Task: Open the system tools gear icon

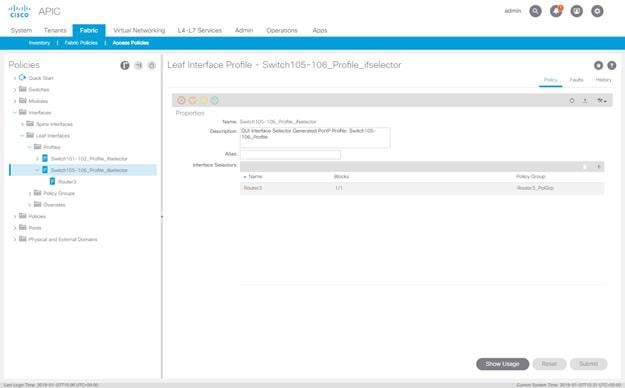Action: 597,11
